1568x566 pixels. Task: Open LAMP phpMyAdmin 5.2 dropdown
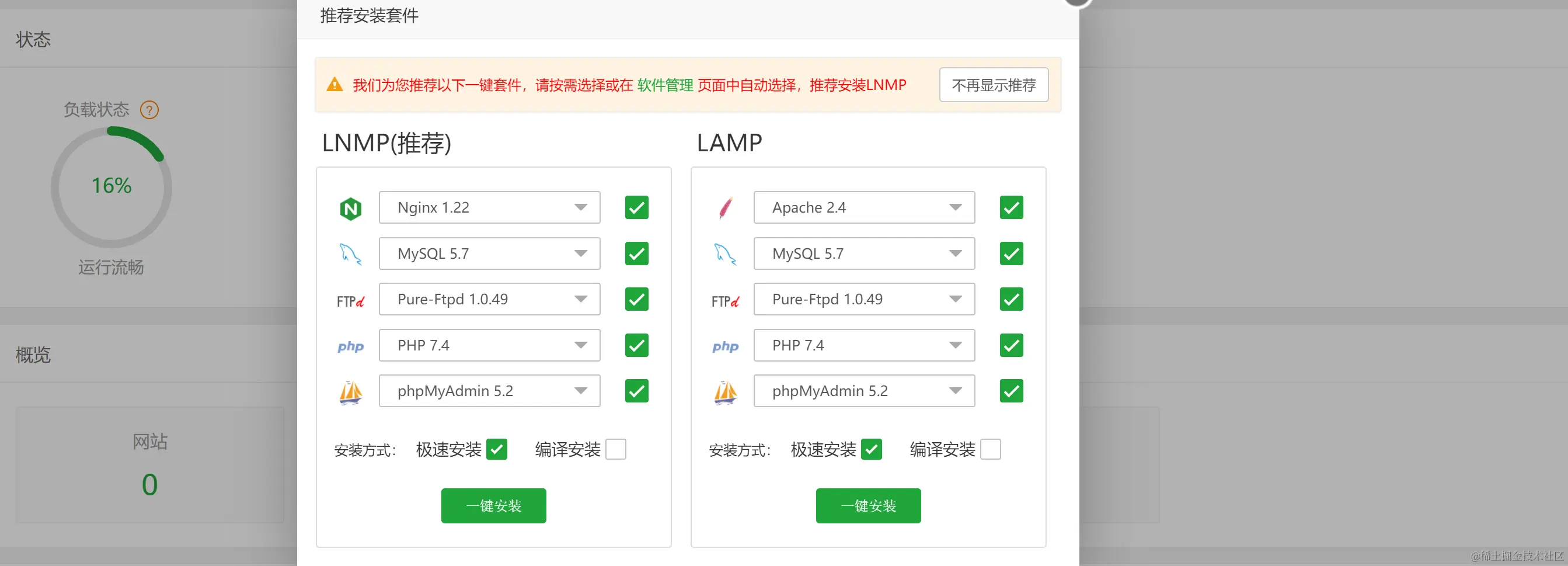(x=865, y=391)
